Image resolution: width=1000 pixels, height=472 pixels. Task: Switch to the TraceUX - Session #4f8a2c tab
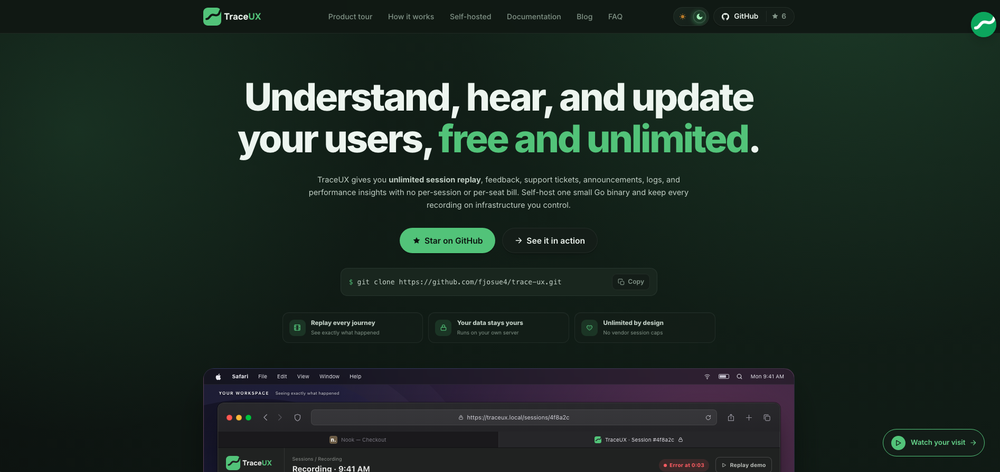tap(638, 439)
